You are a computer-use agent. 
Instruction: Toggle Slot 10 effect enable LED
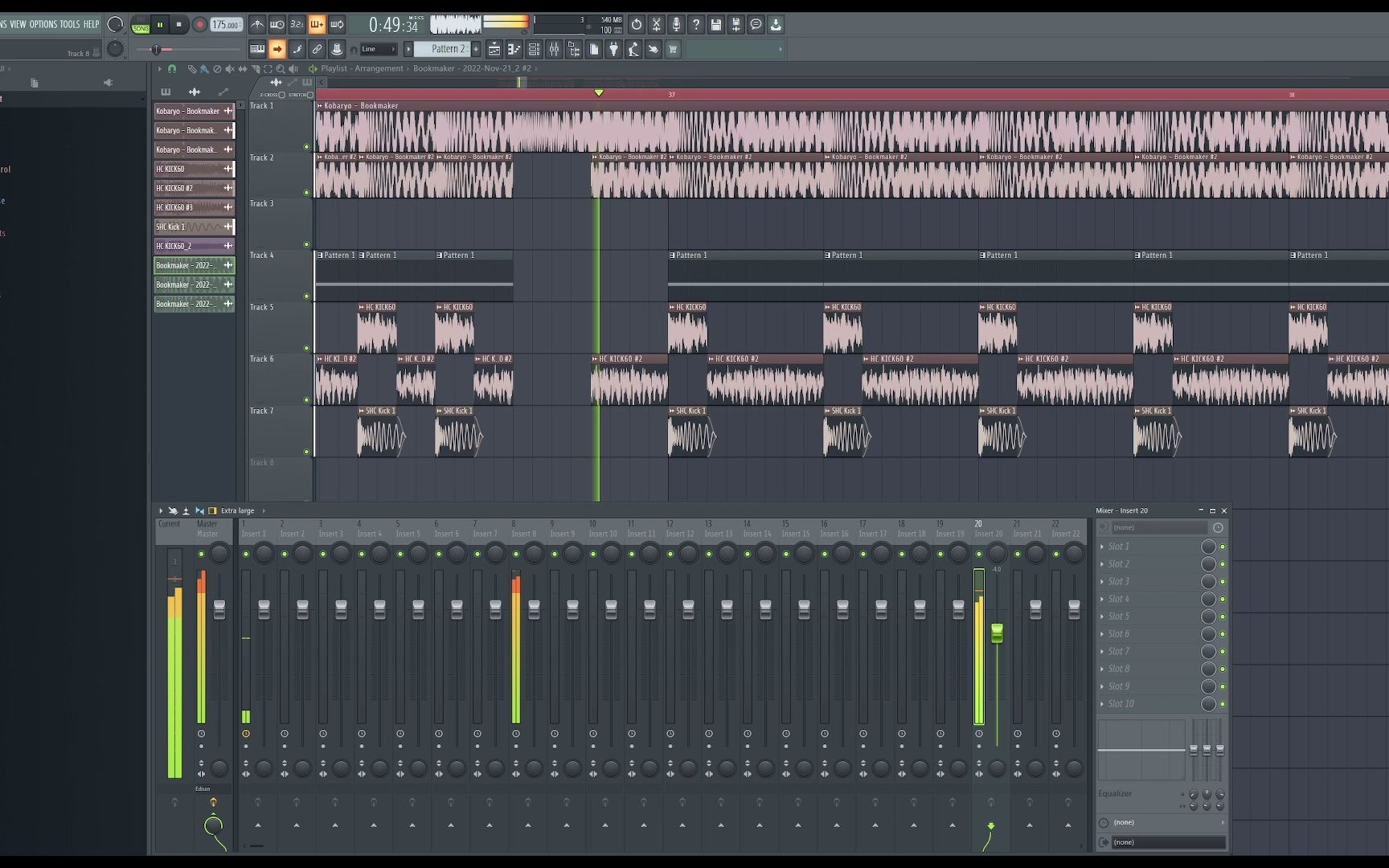(x=1223, y=704)
